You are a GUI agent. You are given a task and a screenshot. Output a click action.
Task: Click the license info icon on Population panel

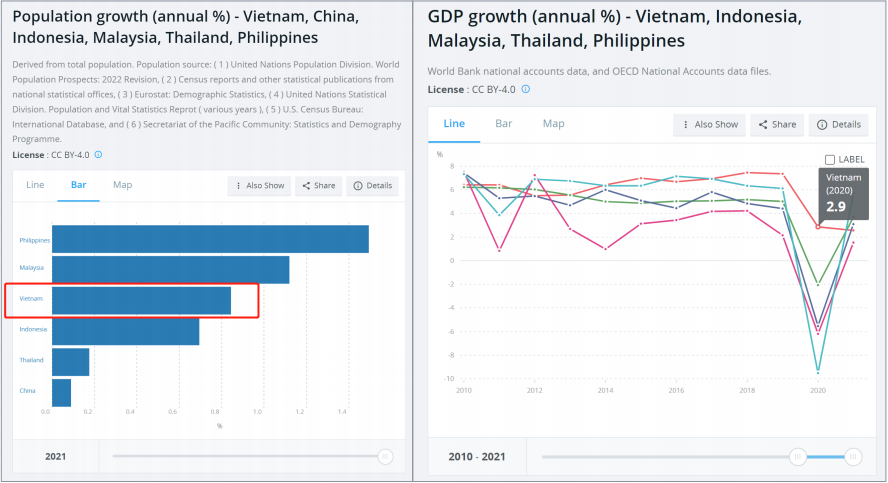point(98,155)
